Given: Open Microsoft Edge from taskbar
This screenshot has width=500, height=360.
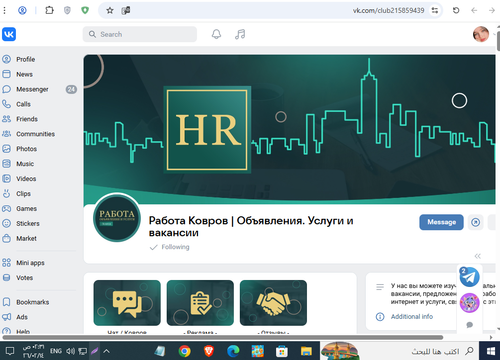Looking at the screenshot, I should coord(233,351).
